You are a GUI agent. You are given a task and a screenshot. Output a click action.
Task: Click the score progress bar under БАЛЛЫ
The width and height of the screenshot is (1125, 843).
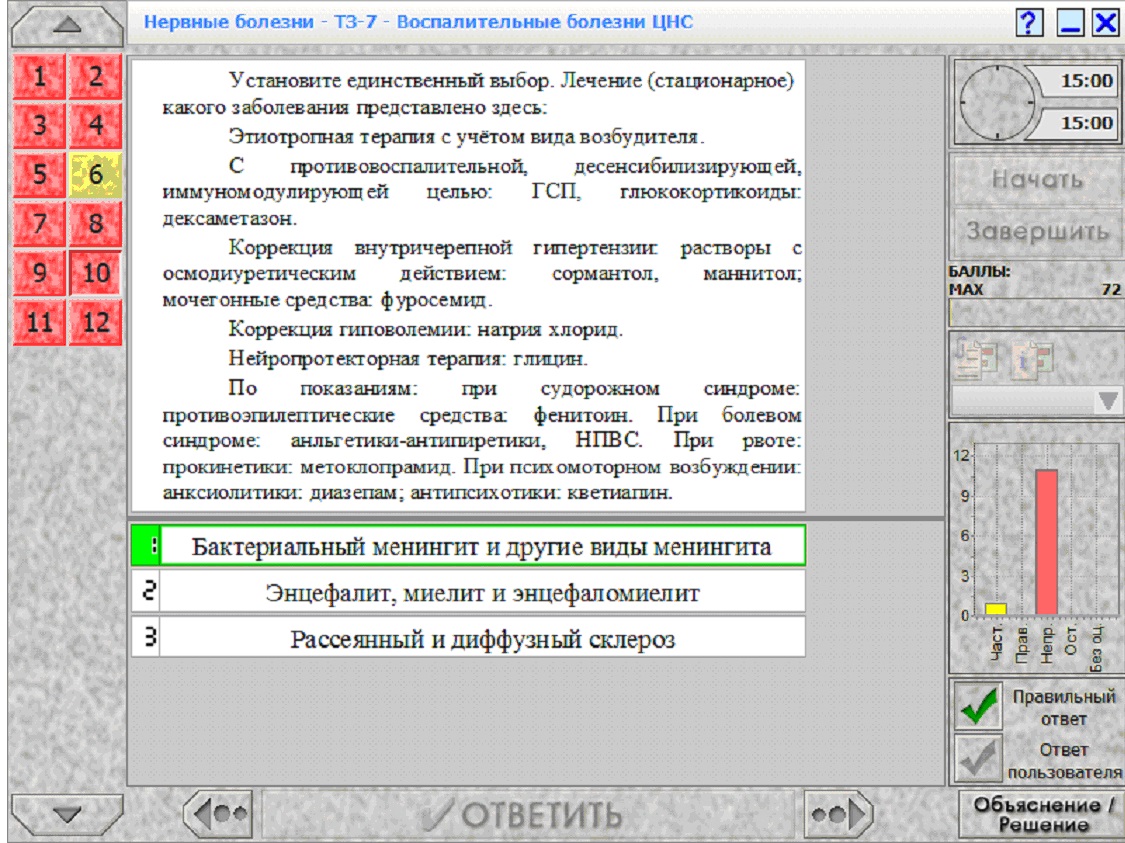click(1036, 313)
